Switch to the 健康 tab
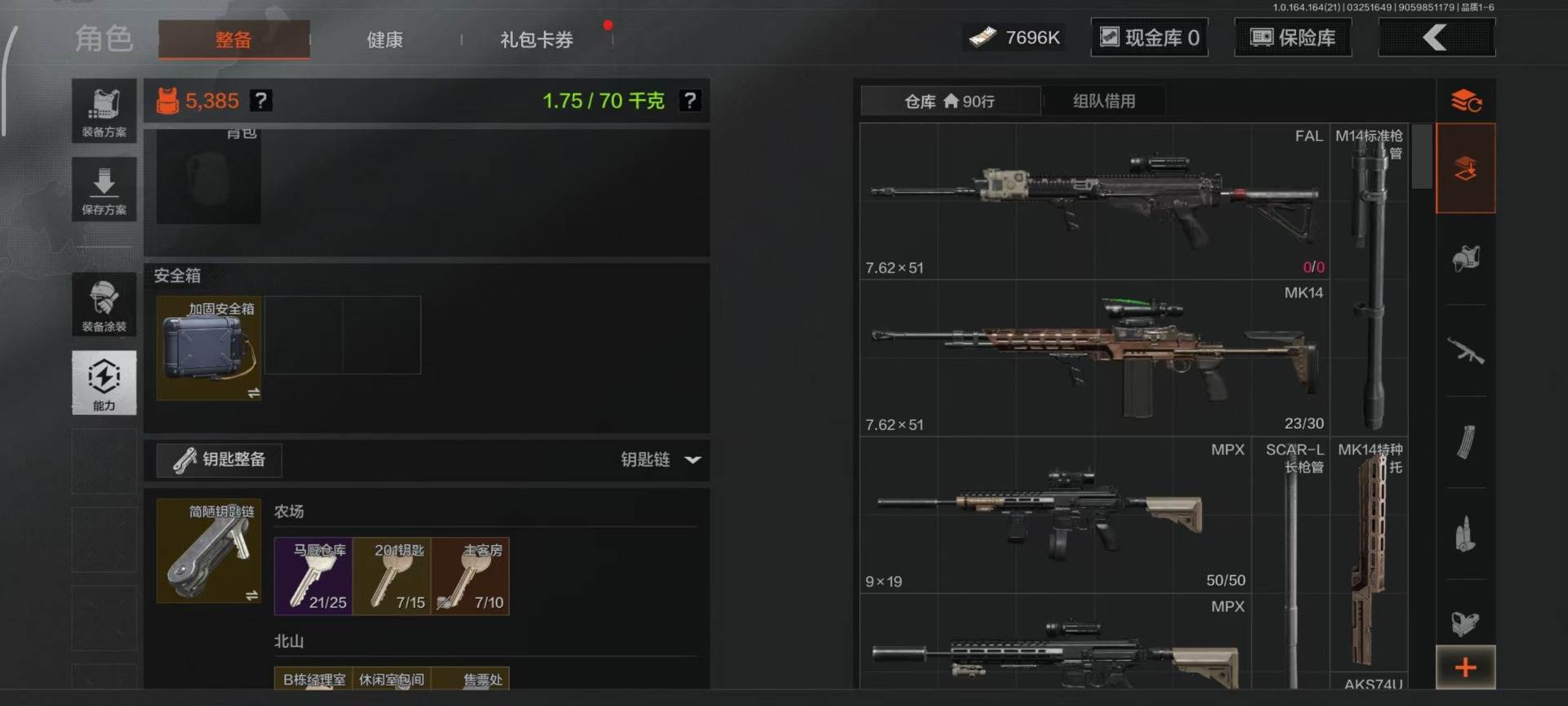1568x706 pixels. click(x=385, y=39)
